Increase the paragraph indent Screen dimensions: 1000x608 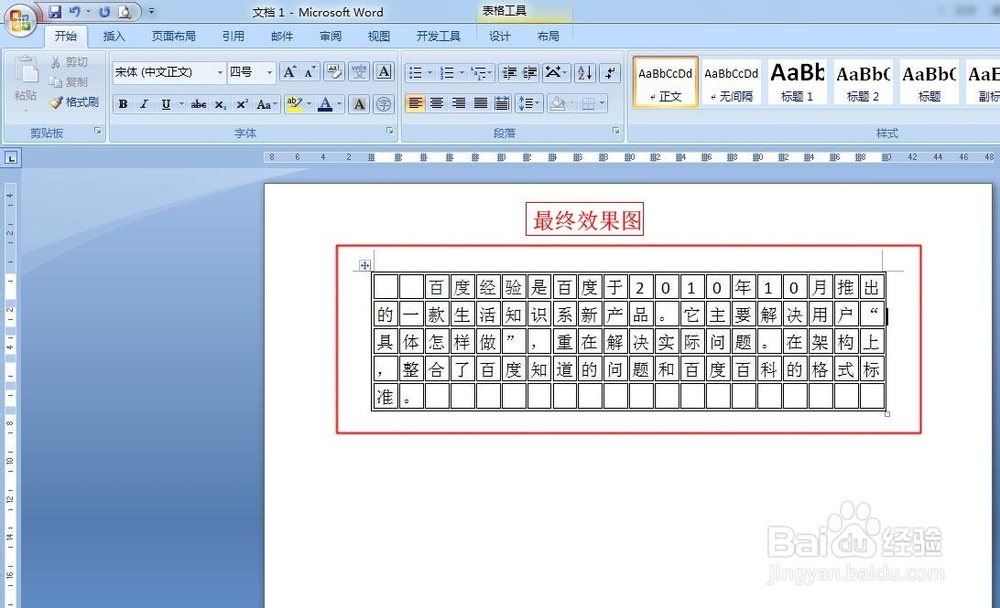(x=530, y=73)
